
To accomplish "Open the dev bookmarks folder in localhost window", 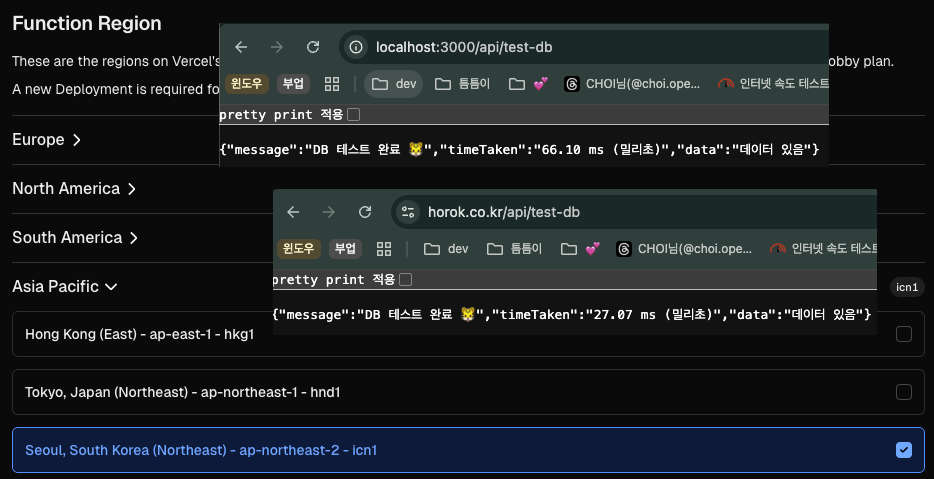I will 394,84.
